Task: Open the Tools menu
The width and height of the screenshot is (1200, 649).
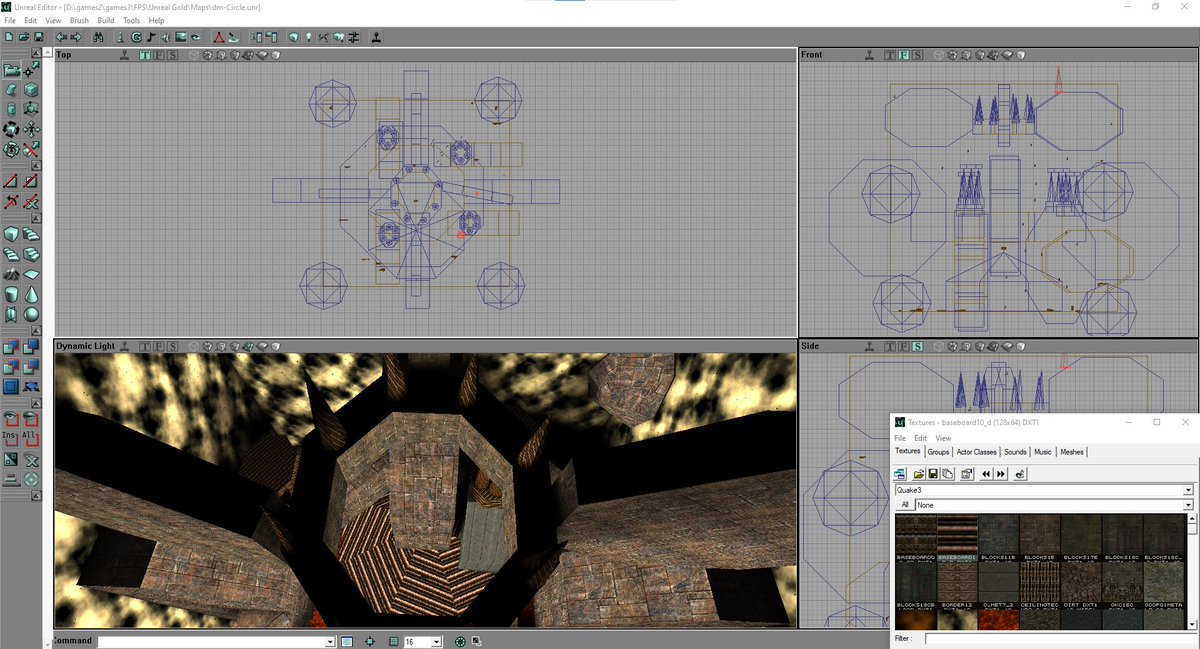Action: [x=132, y=20]
